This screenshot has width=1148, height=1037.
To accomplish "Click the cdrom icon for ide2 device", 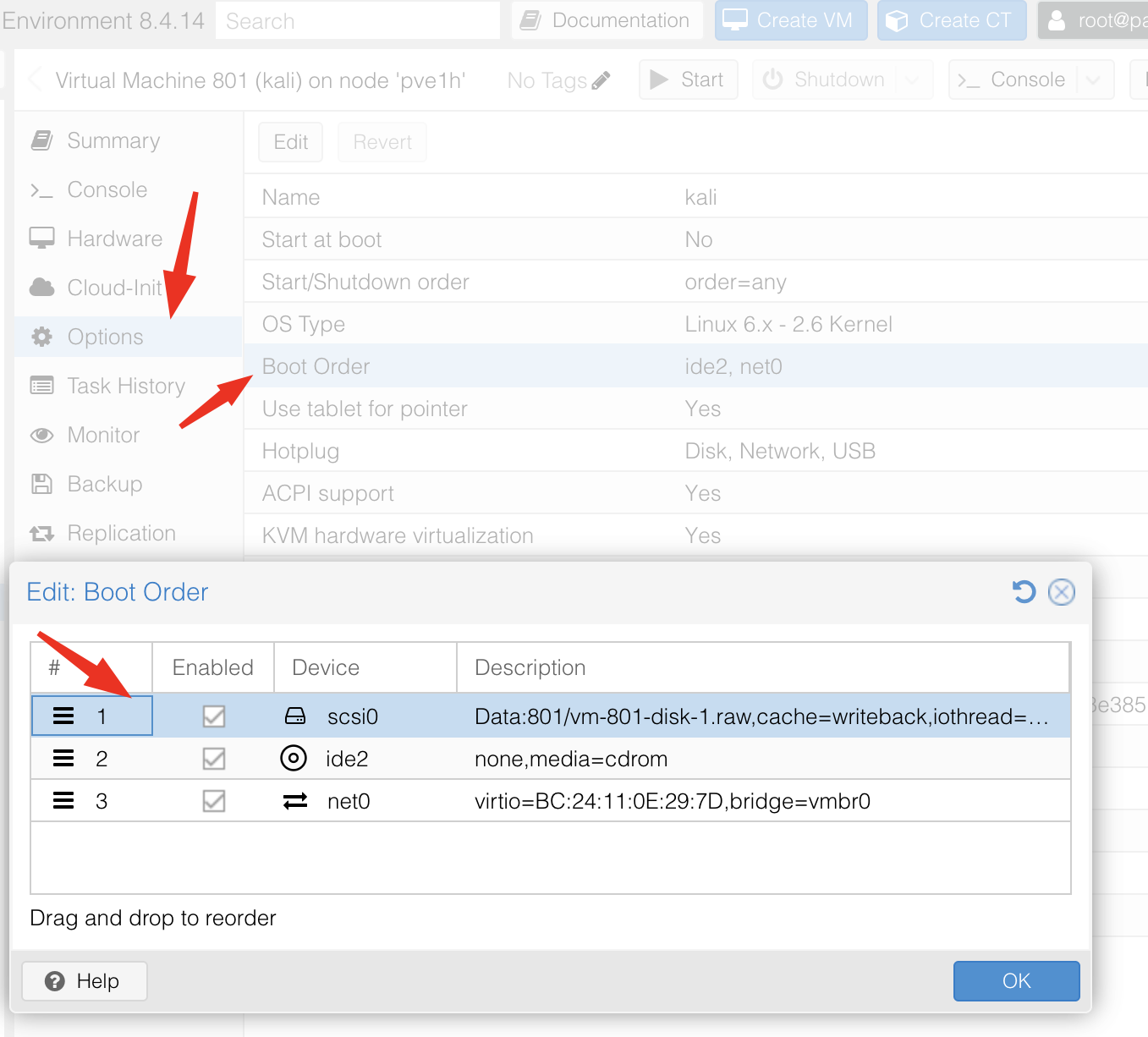I will [x=294, y=759].
